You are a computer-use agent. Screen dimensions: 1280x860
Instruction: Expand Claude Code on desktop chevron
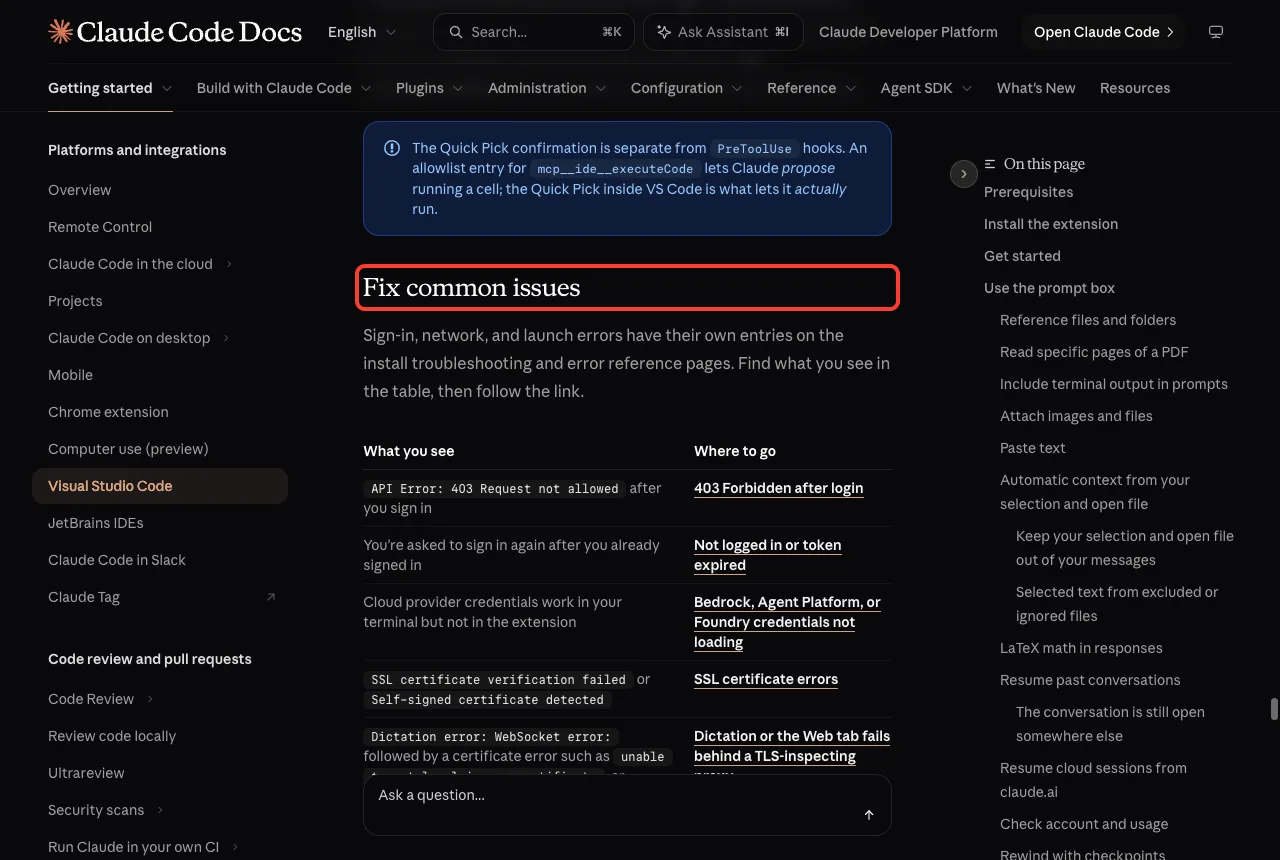(226, 338)
